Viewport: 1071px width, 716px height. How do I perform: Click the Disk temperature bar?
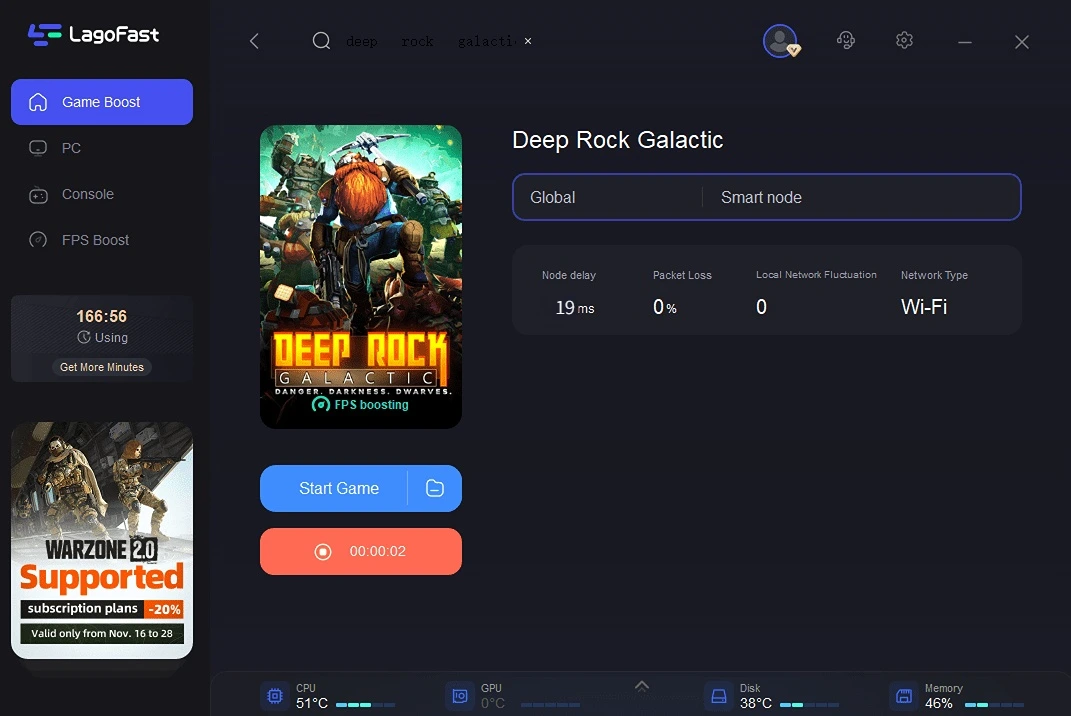coord(809,704)
